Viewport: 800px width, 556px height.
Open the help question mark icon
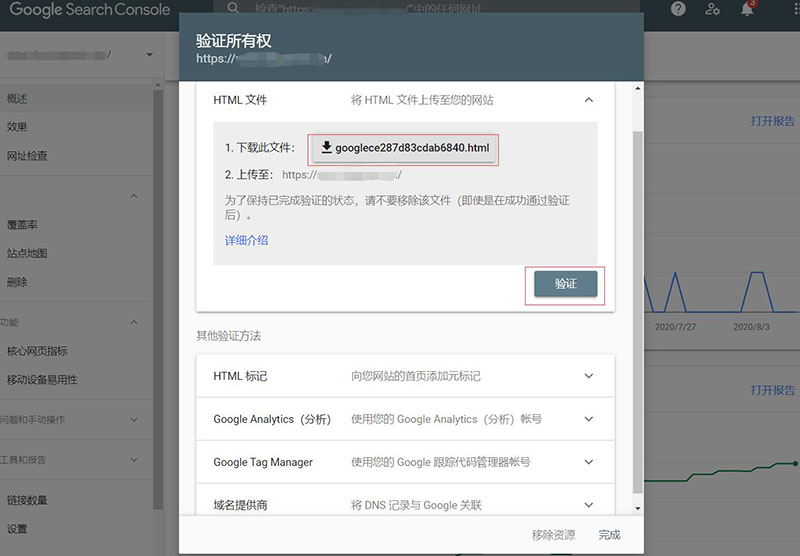[678, 9]
